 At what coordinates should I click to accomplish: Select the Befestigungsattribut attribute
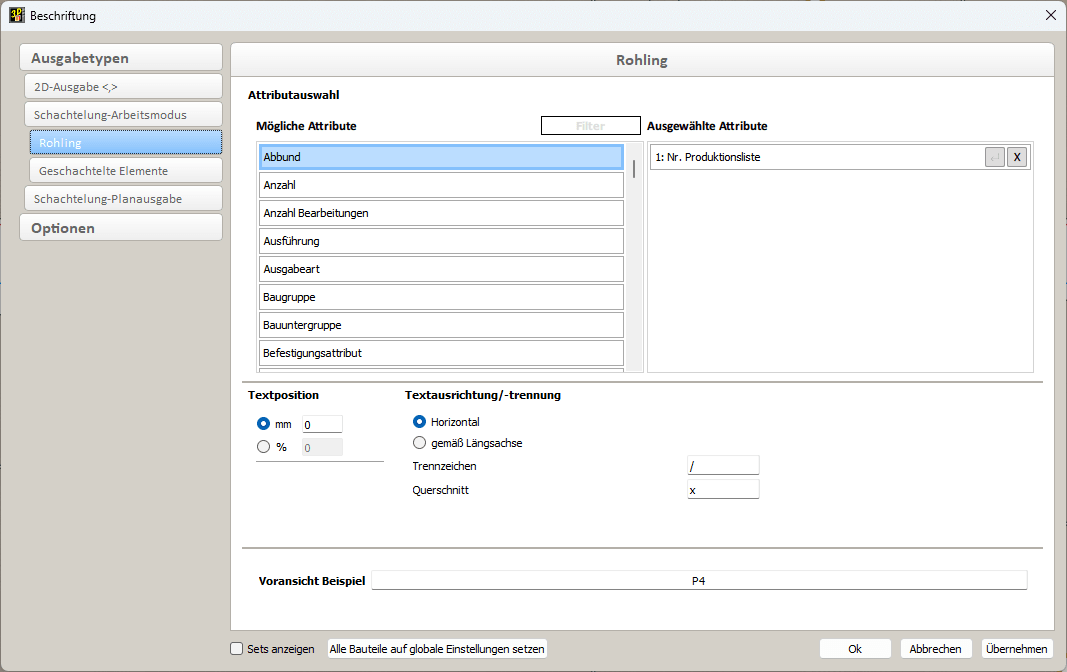pos(441,353)
